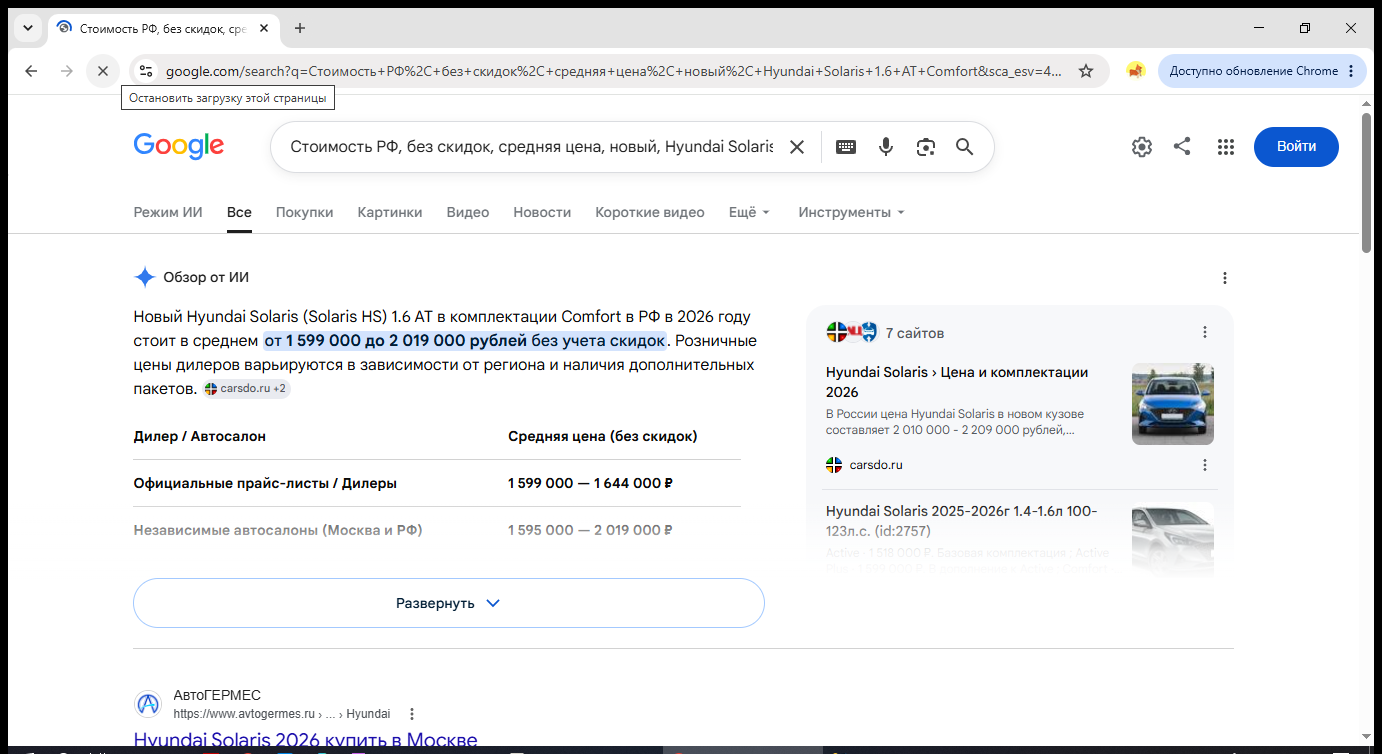Screen dimensions: 1382x754
Task: Clear the search query with X
Action: tap(797, 147)
